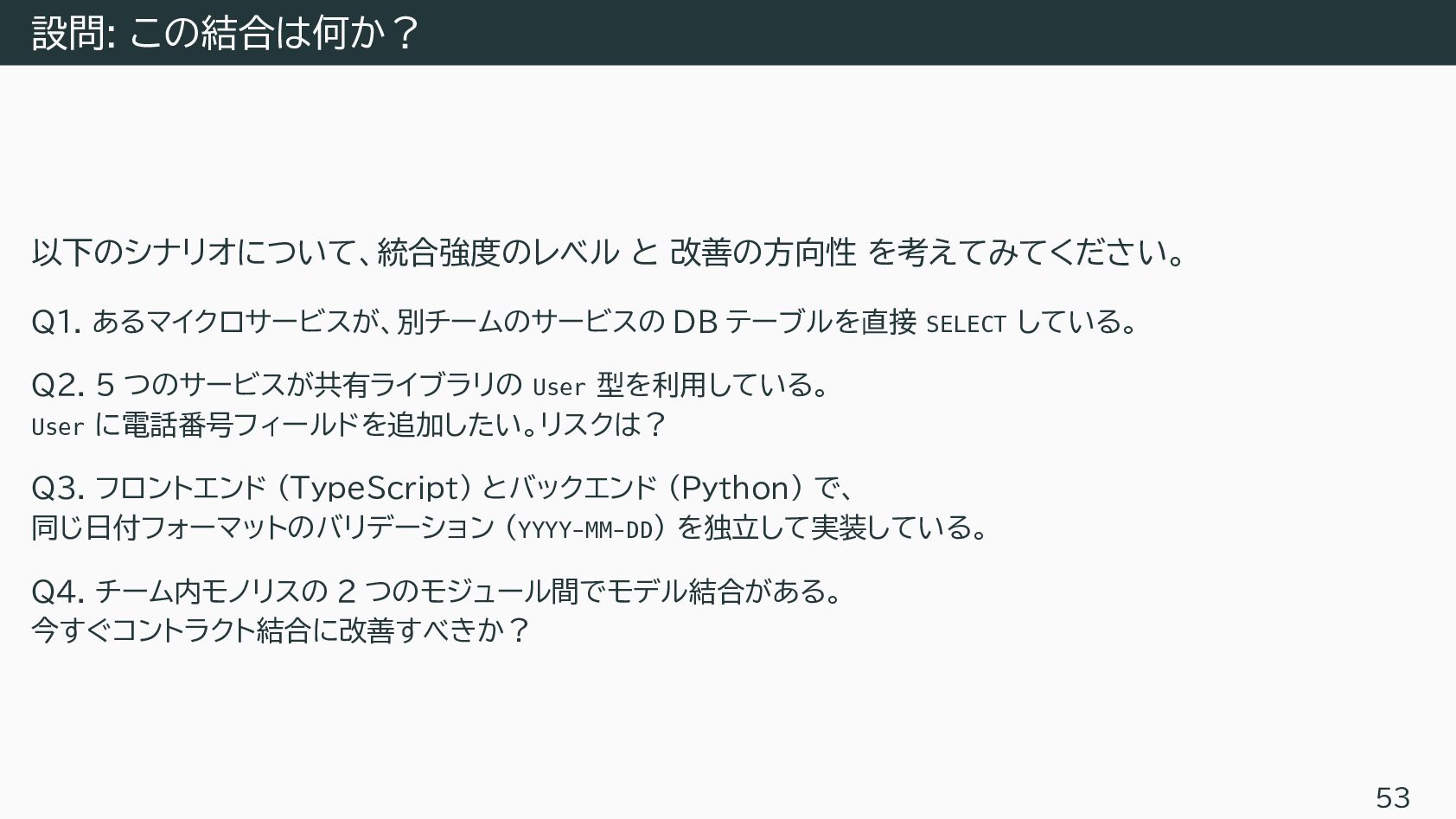Click the Q3. label text
Viewport: 1456px width, 819px height.
pos(58,488)
